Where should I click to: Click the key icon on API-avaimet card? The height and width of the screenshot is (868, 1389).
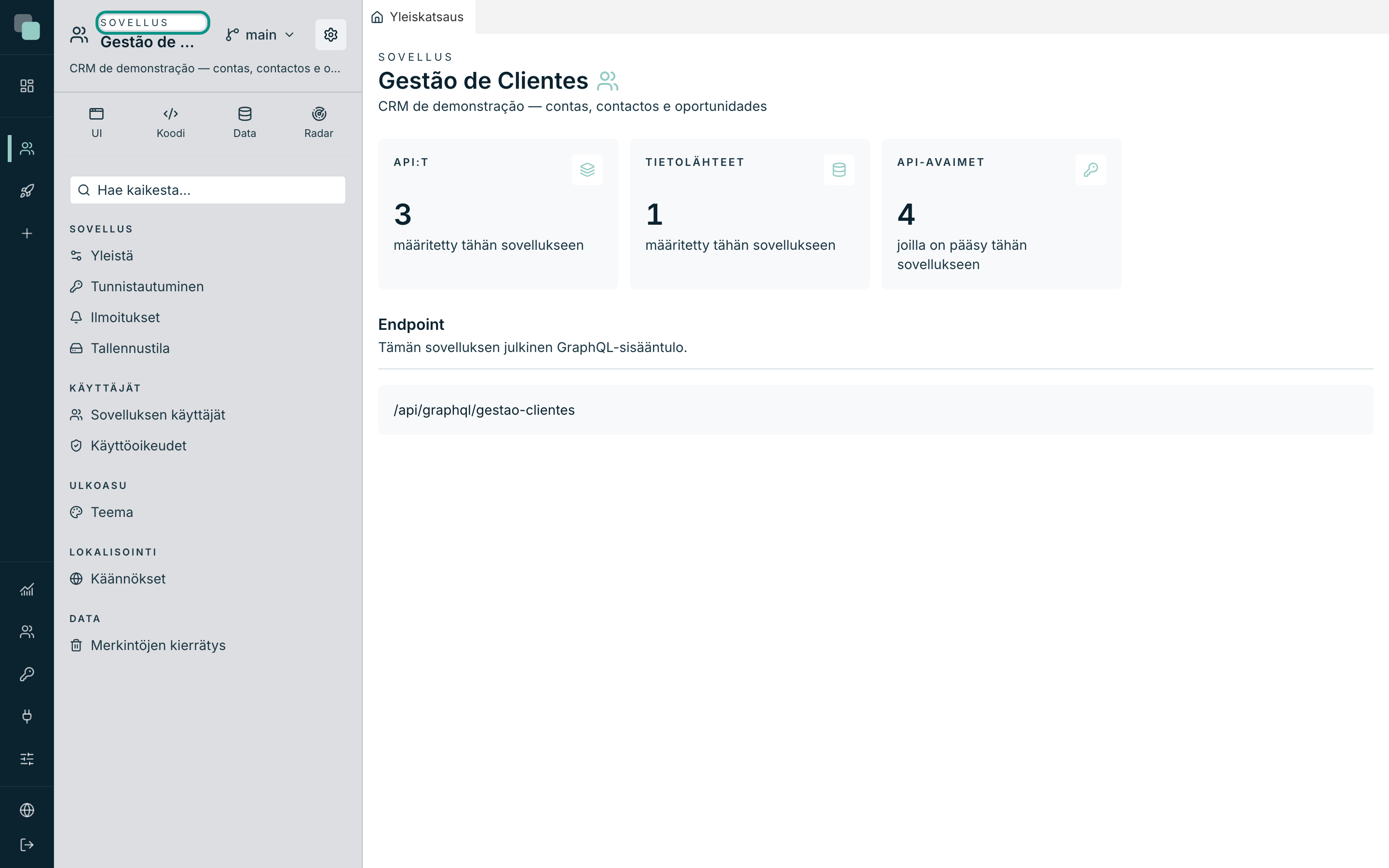pyautogui.click(x=1090, y=170)
